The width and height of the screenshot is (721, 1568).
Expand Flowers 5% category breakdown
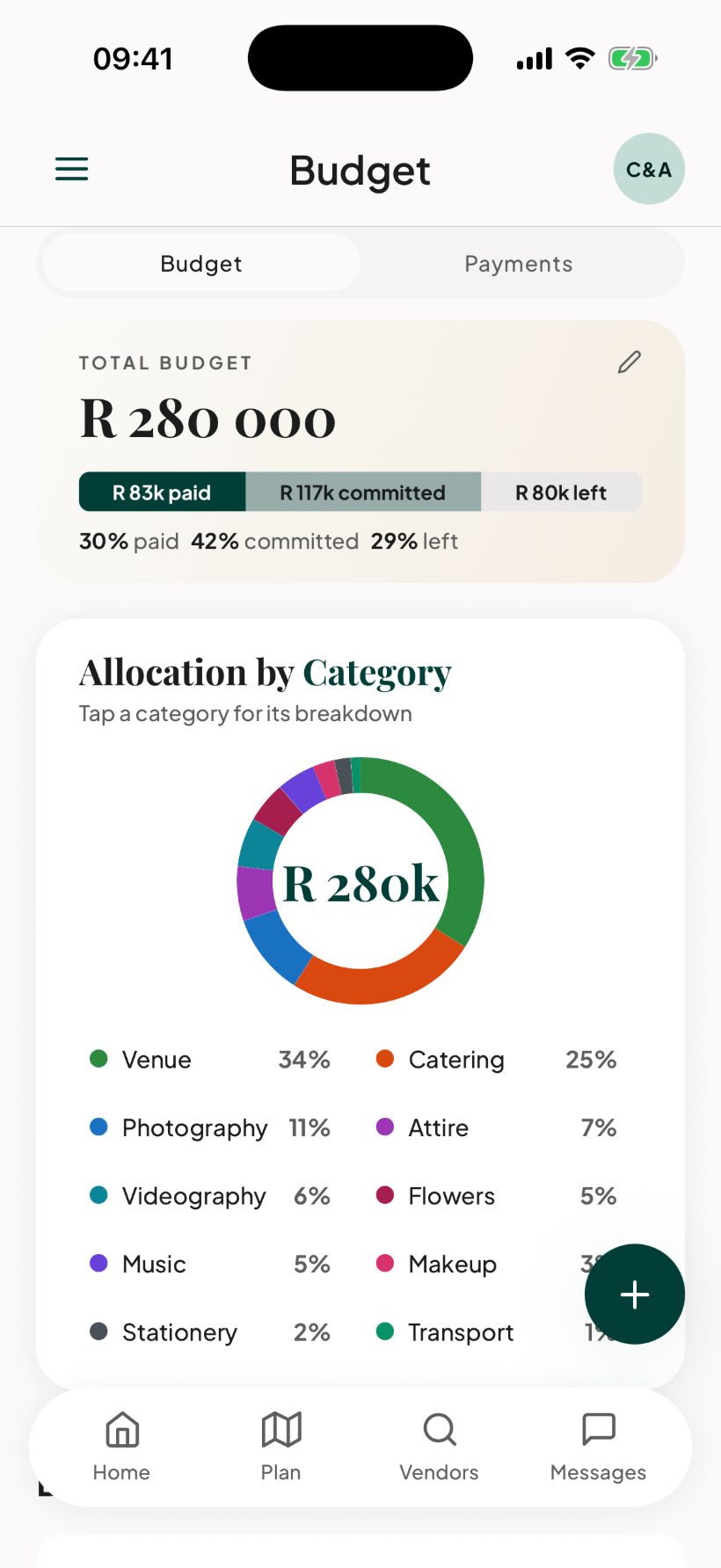point(497,1196)
